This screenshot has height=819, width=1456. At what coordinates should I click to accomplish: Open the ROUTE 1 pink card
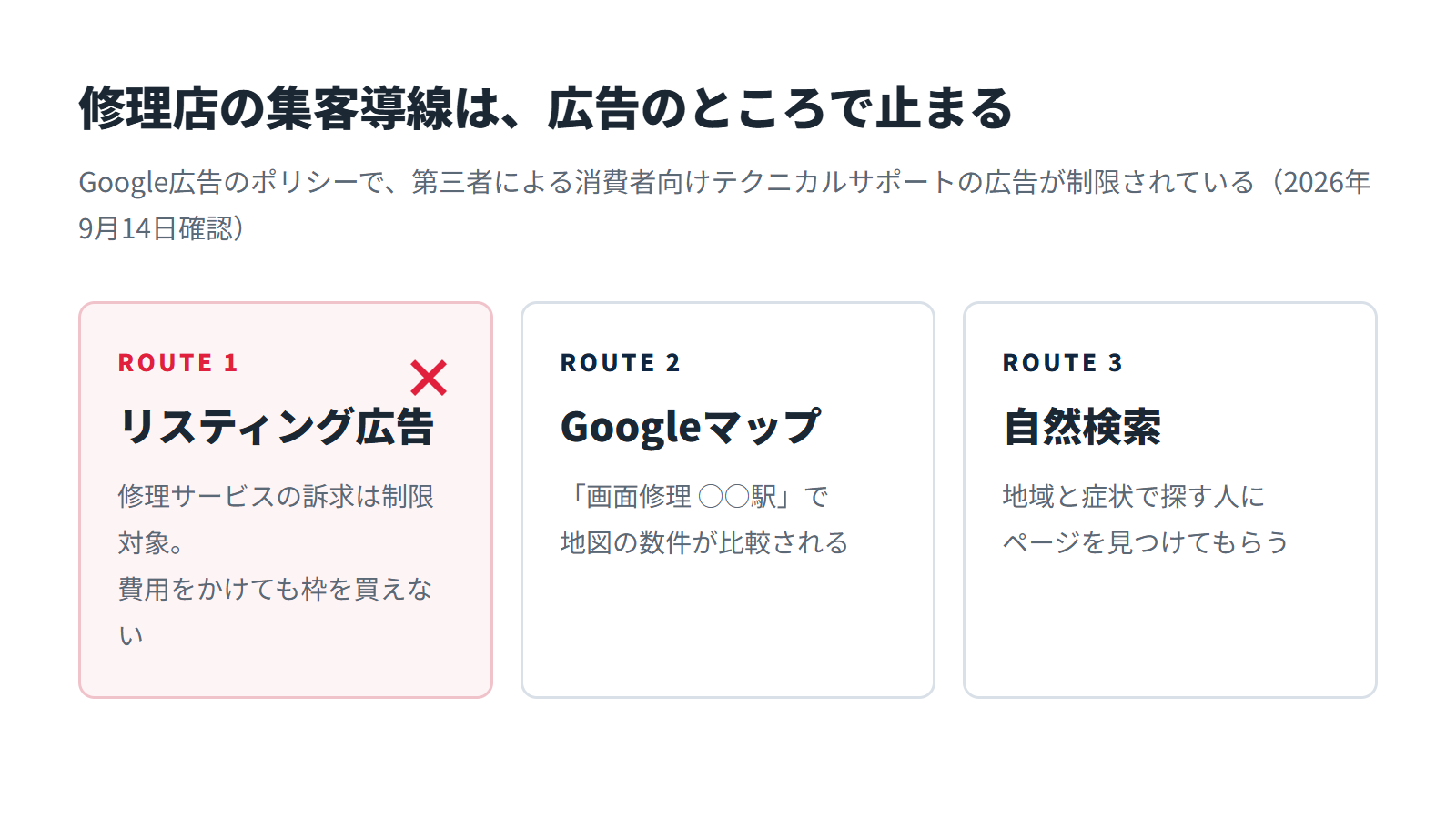tap(286, 500)
